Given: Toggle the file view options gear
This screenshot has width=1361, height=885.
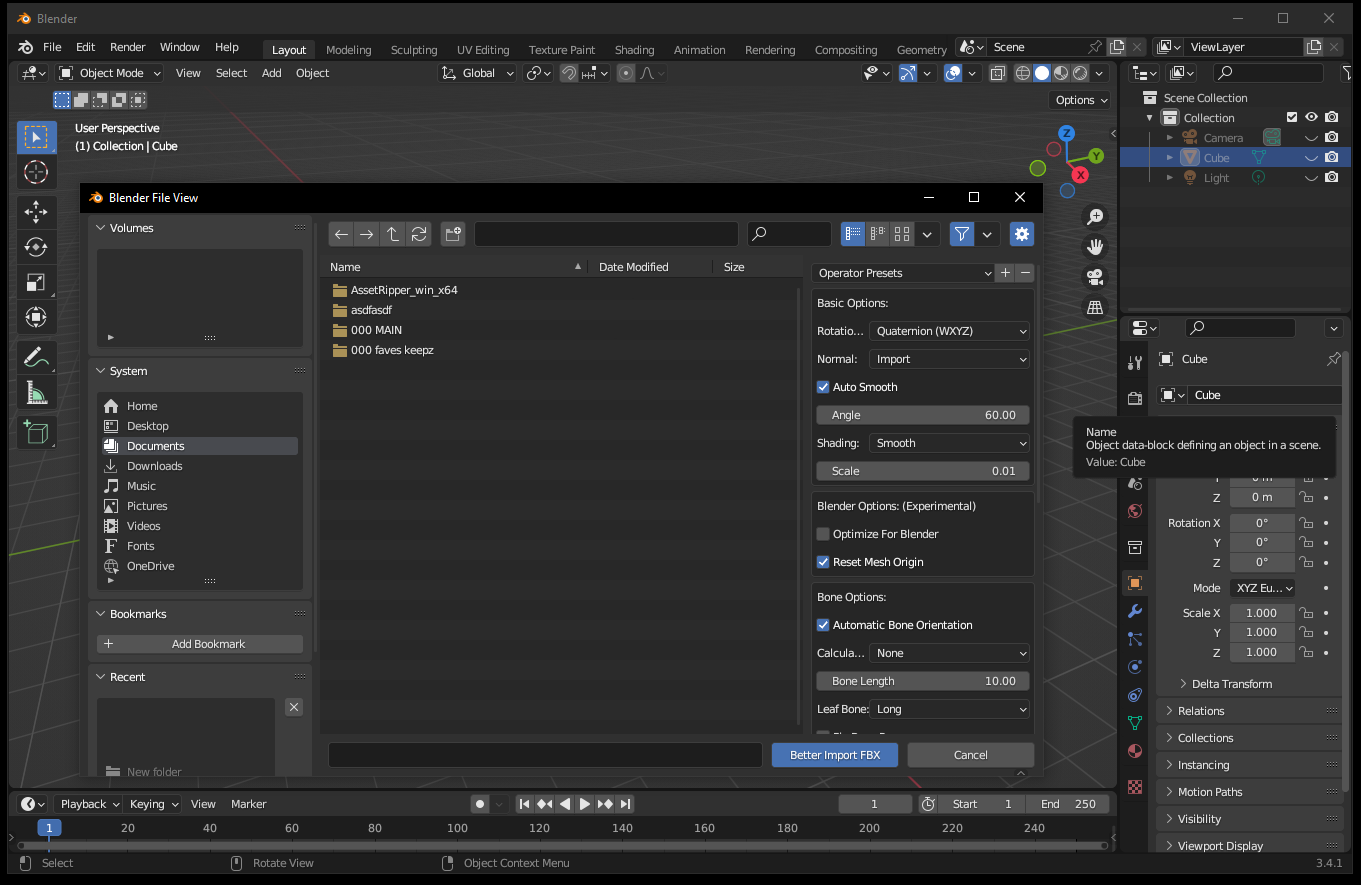Looking at the screenshot, I should (1021, 234).
